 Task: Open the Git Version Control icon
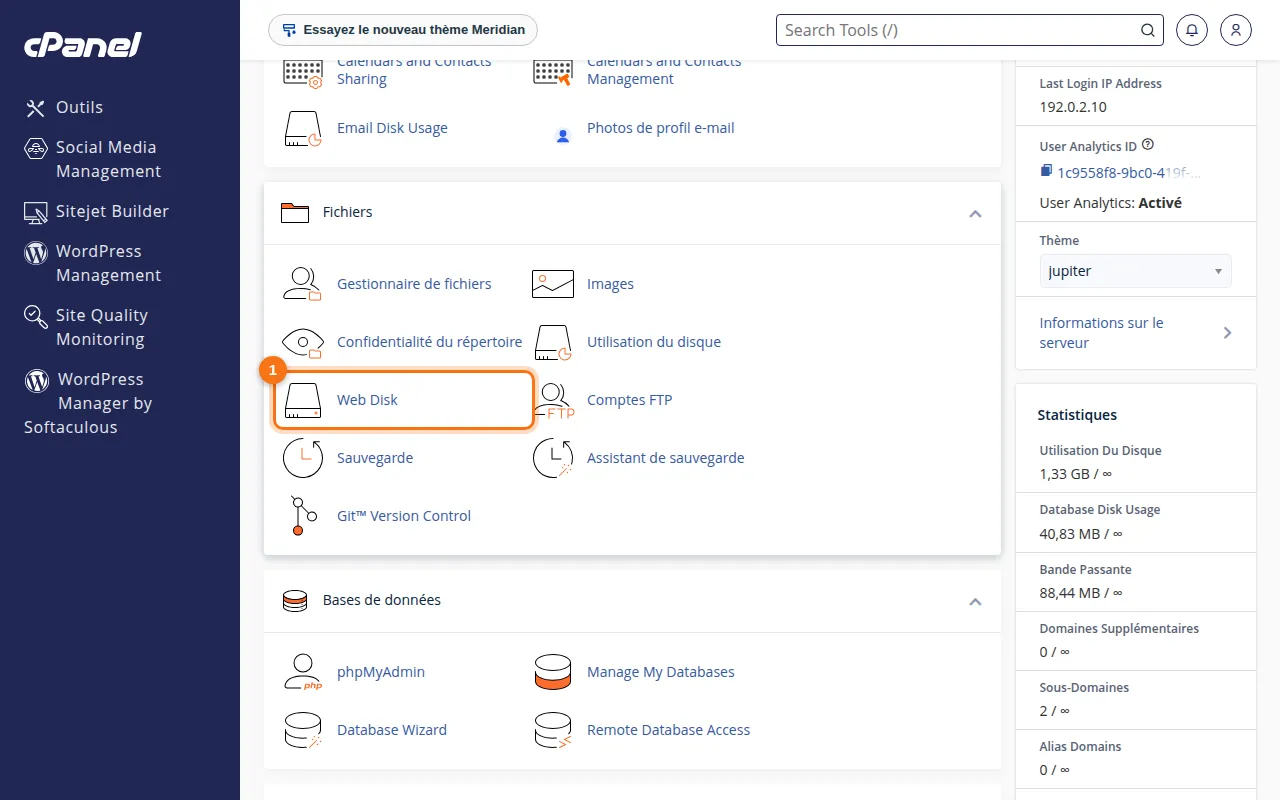(x=302, y=516)
